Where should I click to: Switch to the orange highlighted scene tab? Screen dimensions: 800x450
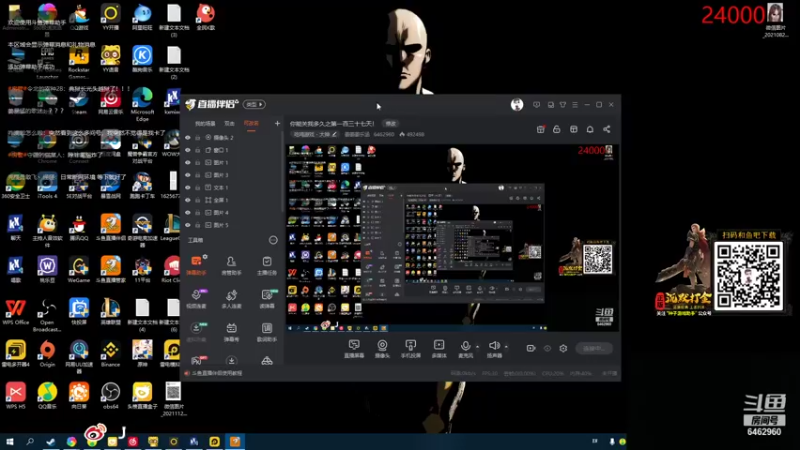pyautogui.click(x=251, y=123)
